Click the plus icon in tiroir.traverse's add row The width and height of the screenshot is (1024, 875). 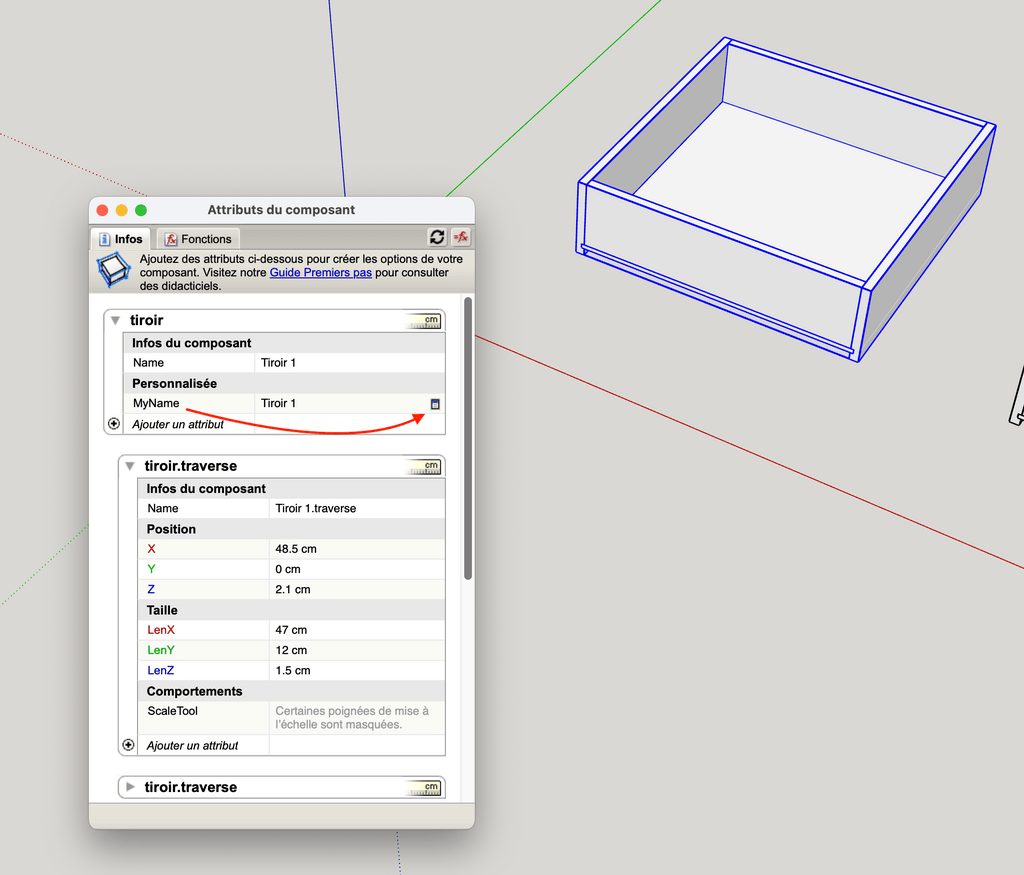pos(128,745)
